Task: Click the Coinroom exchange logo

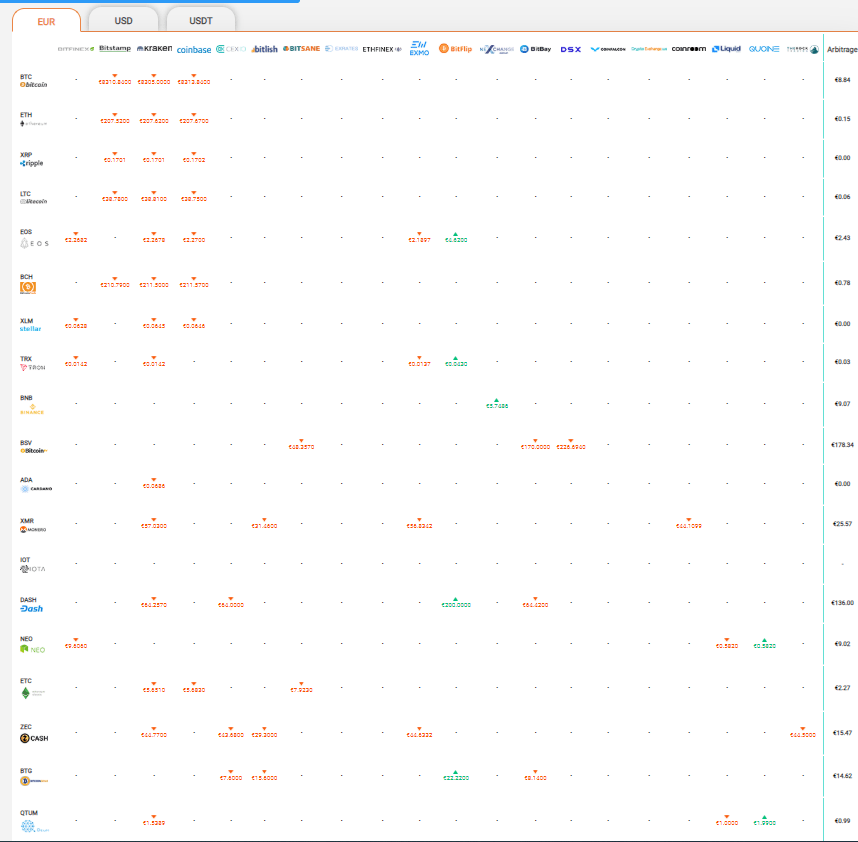Action: click(x=689, y=49)
